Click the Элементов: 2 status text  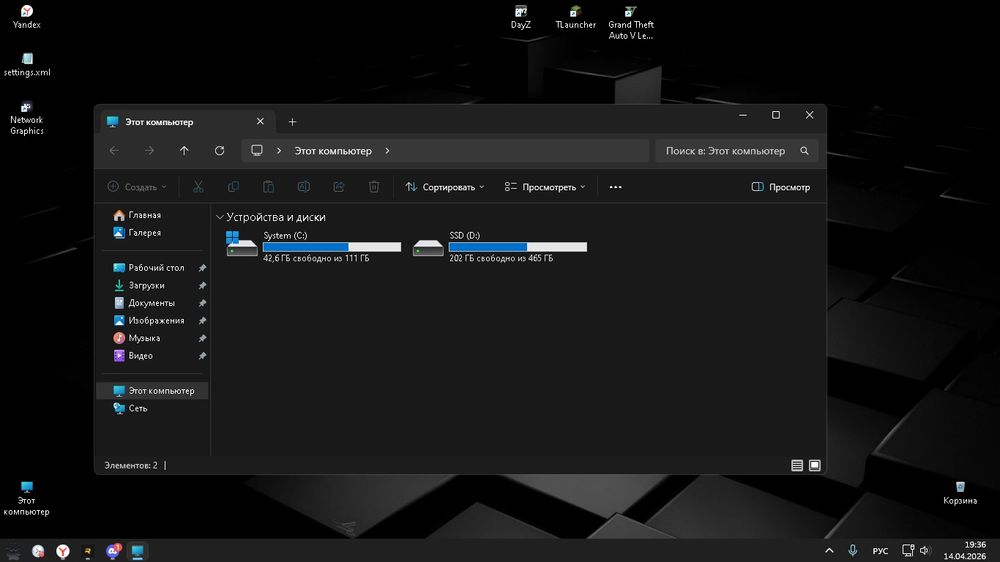pos(131,465)
